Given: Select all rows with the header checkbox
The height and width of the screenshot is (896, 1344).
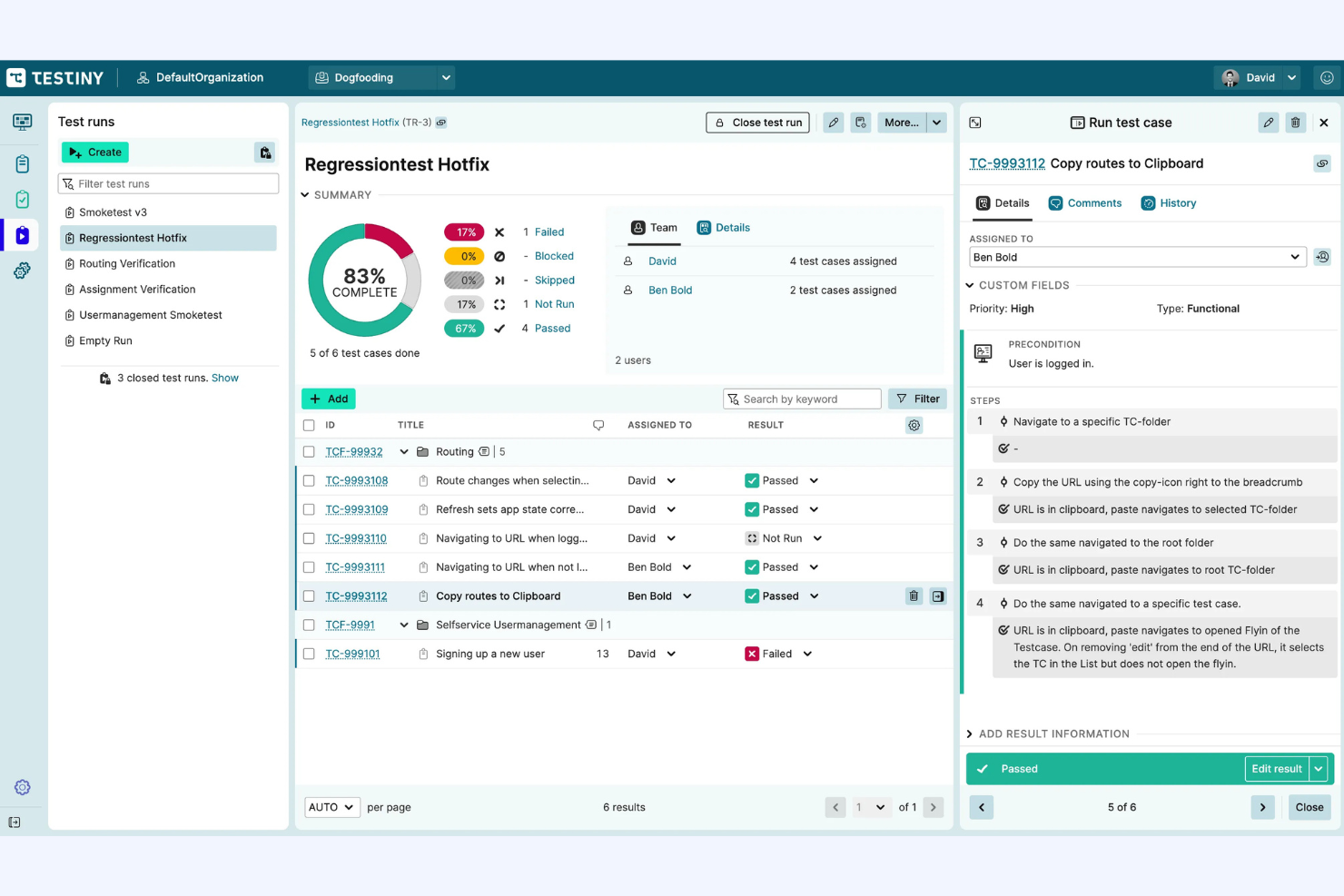Looking at the screenshot, I should 309,424.
